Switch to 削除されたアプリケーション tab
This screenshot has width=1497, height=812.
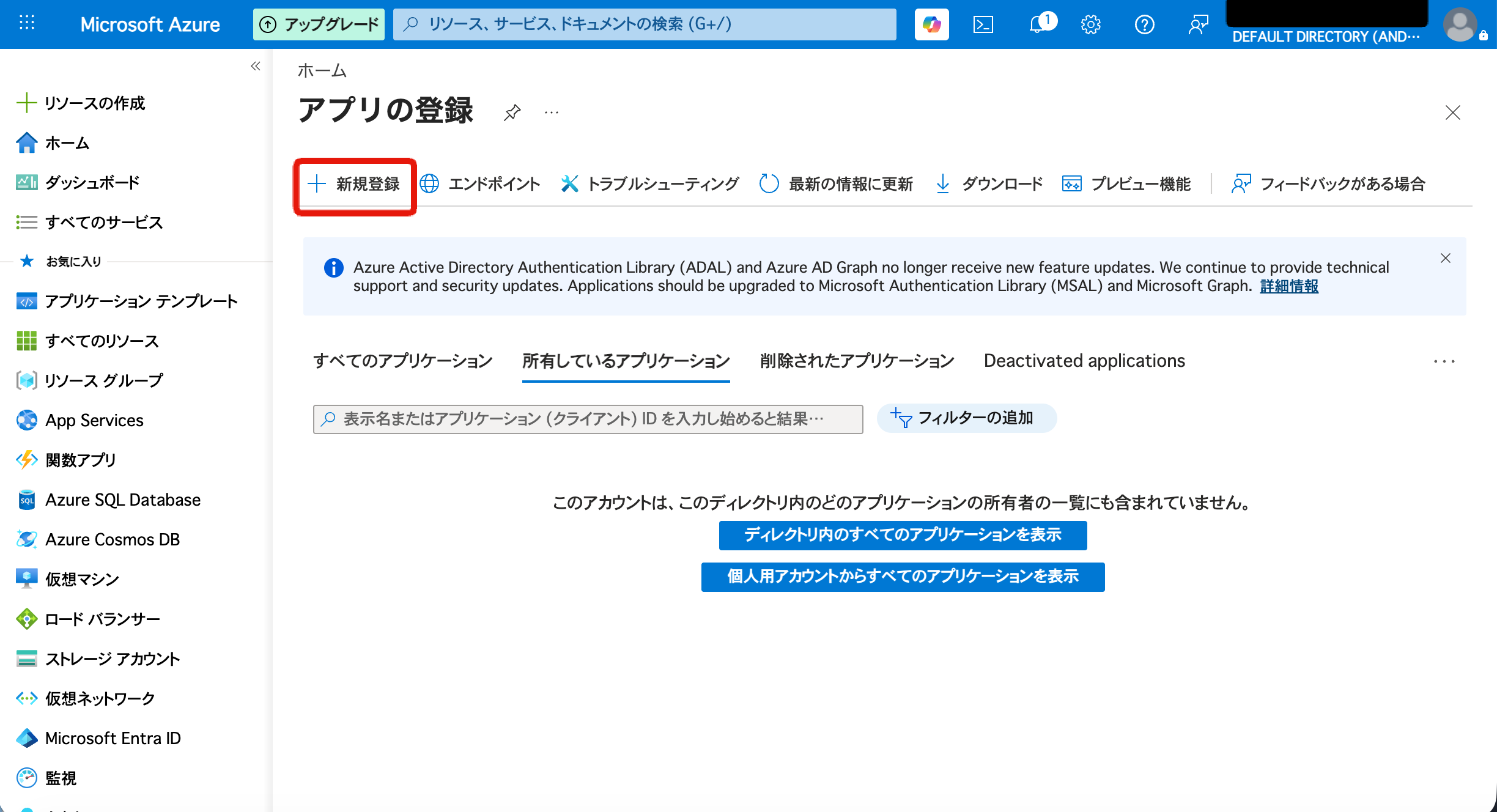coord(857,361)
